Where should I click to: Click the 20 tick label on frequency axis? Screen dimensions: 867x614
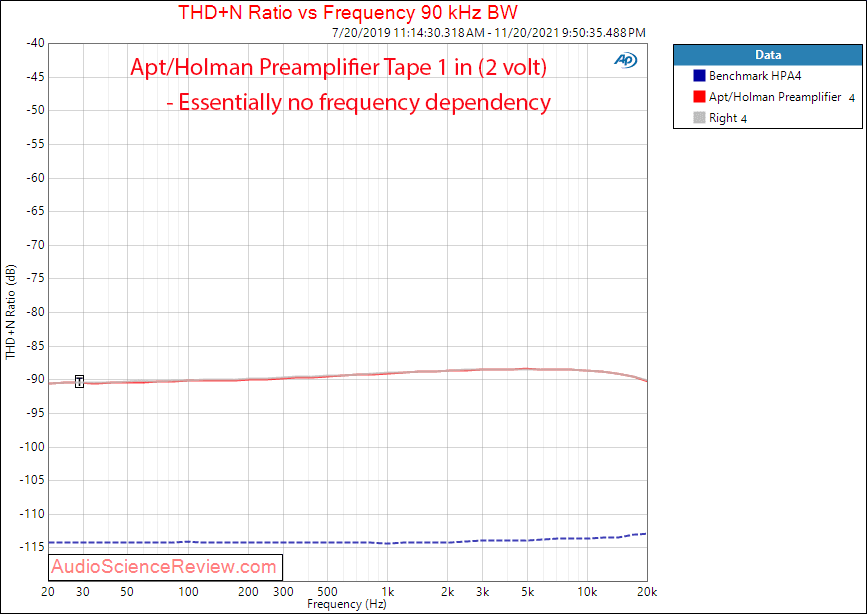point(48,592)
